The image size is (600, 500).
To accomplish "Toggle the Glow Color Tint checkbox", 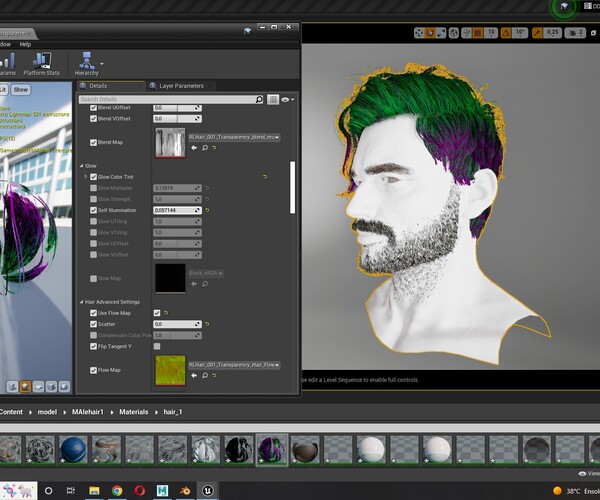I will tap(93, 177).
